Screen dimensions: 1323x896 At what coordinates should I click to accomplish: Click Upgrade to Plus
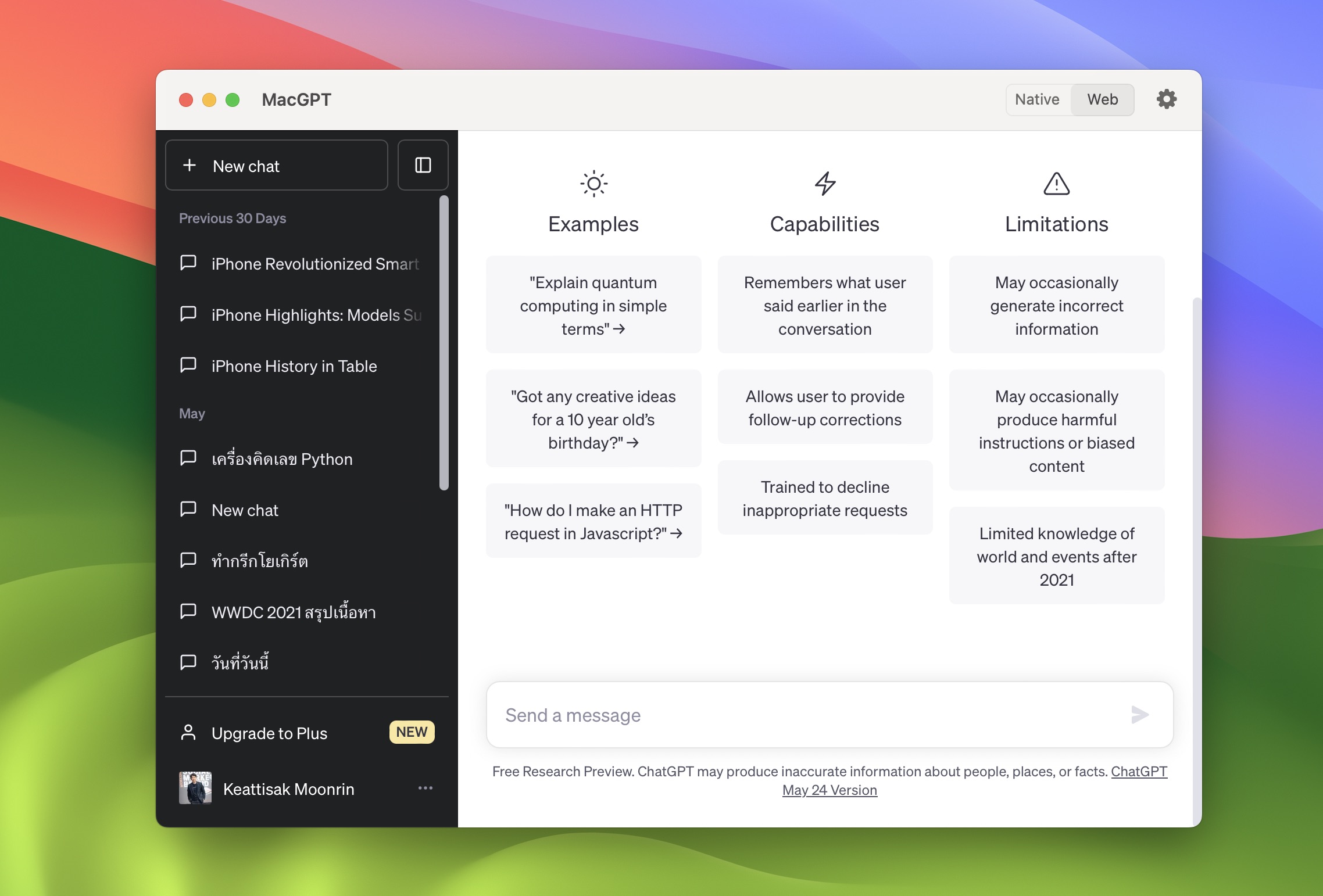click(x=269, y=733)
